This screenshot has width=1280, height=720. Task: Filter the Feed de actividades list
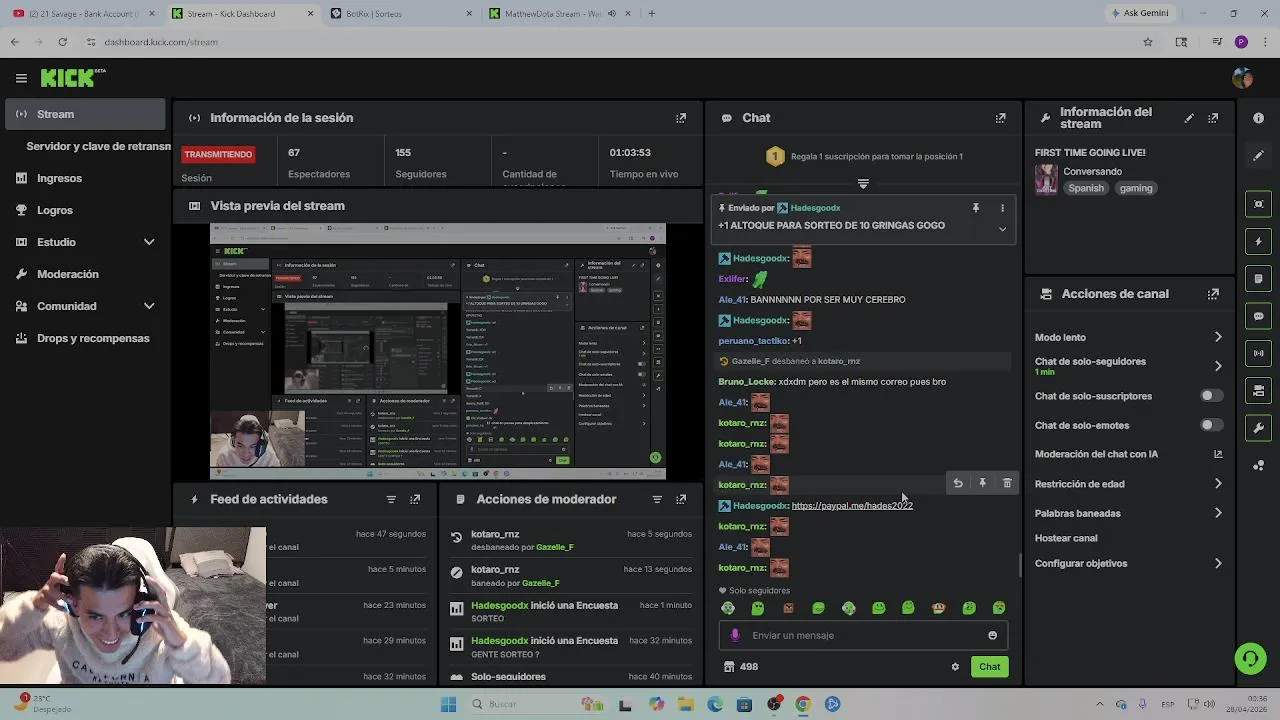click(x=391, y=499)
